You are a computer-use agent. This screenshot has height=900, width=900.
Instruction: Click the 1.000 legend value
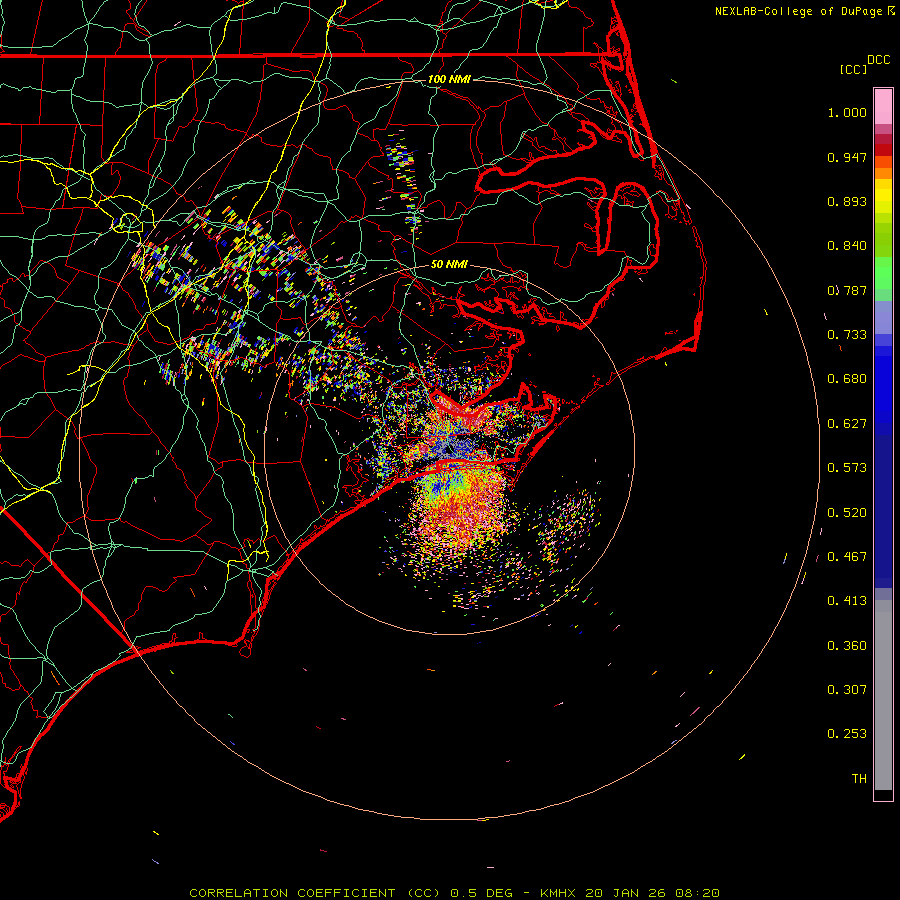coord(847,112)
